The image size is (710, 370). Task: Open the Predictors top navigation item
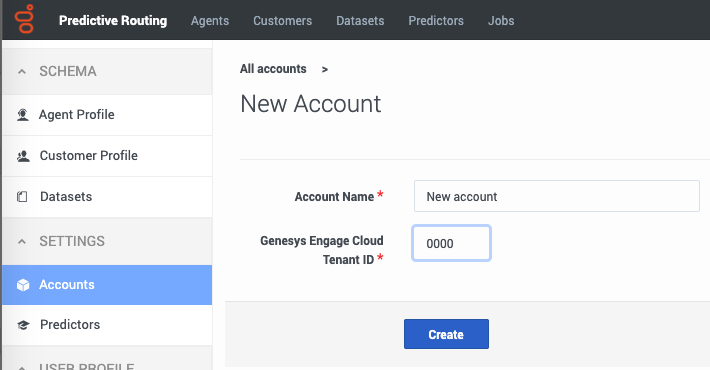[x=436, y=21]
